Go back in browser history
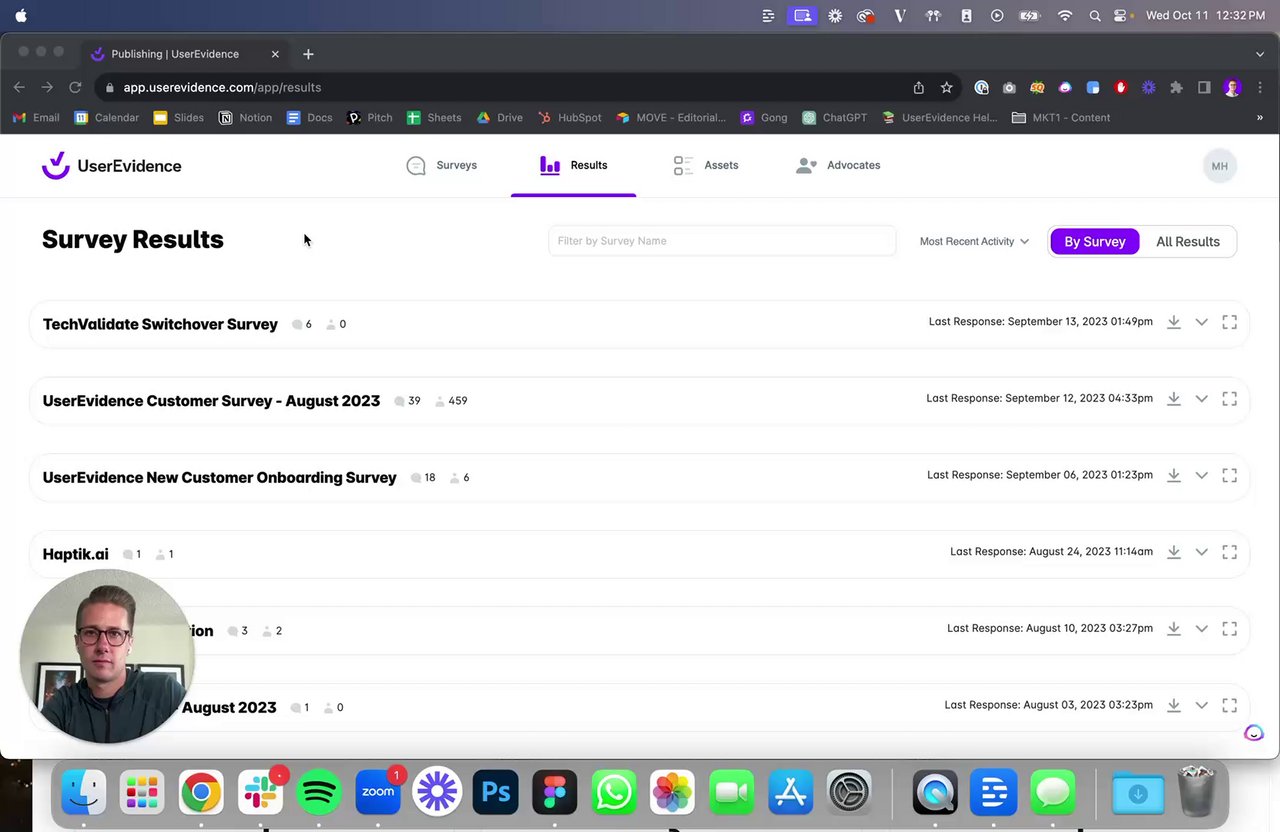 tap(19, 87)
